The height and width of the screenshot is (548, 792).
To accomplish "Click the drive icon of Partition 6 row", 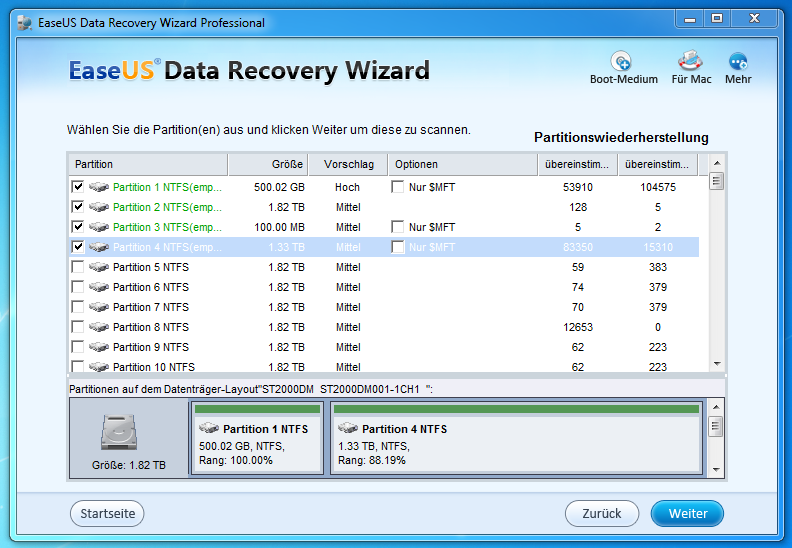I will coord(99,287).
